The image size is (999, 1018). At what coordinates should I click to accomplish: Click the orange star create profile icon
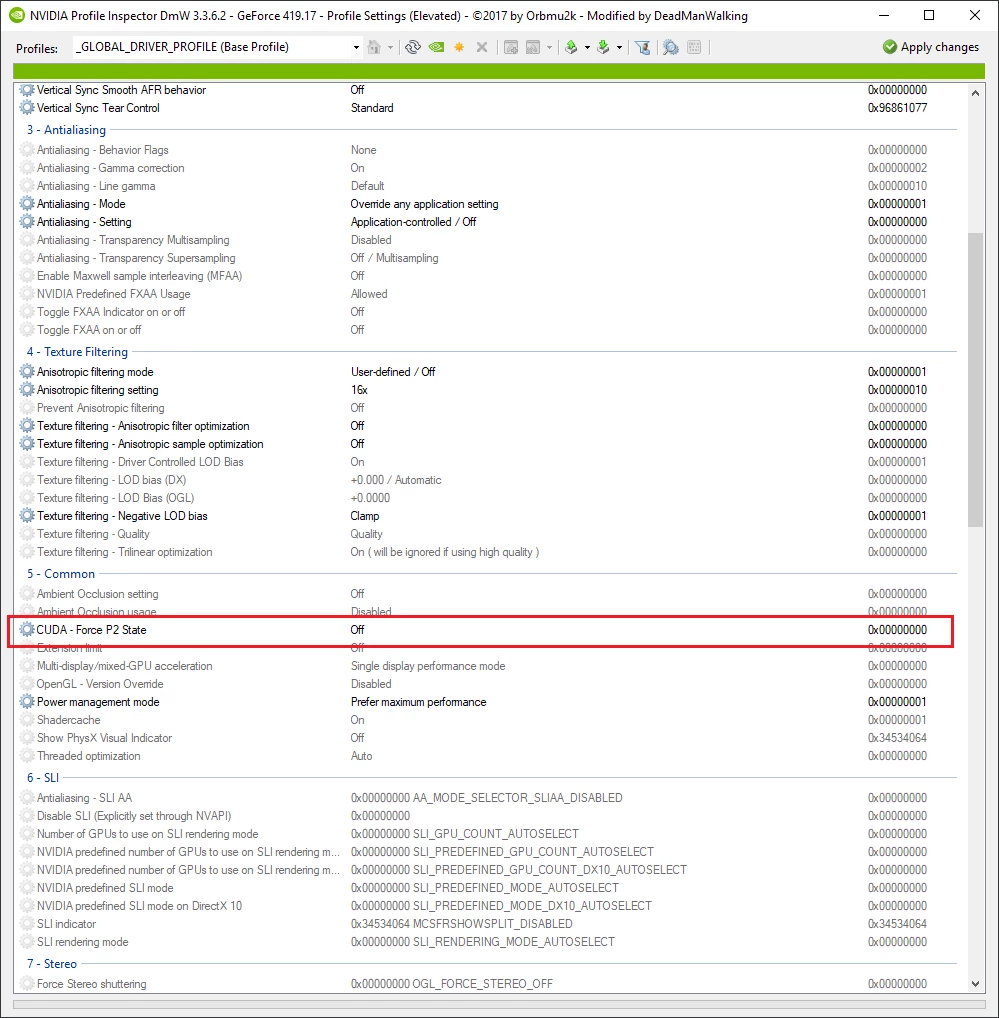pos(459,47)
